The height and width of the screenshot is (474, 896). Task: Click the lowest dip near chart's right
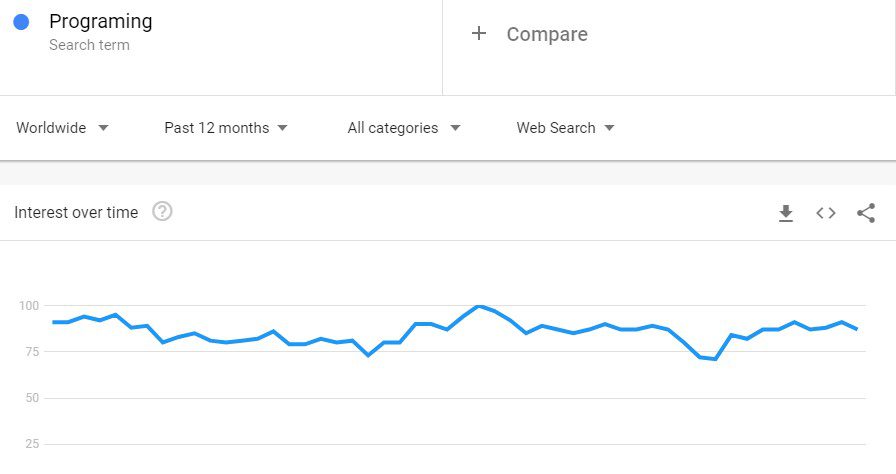click(x=715, y=359)
